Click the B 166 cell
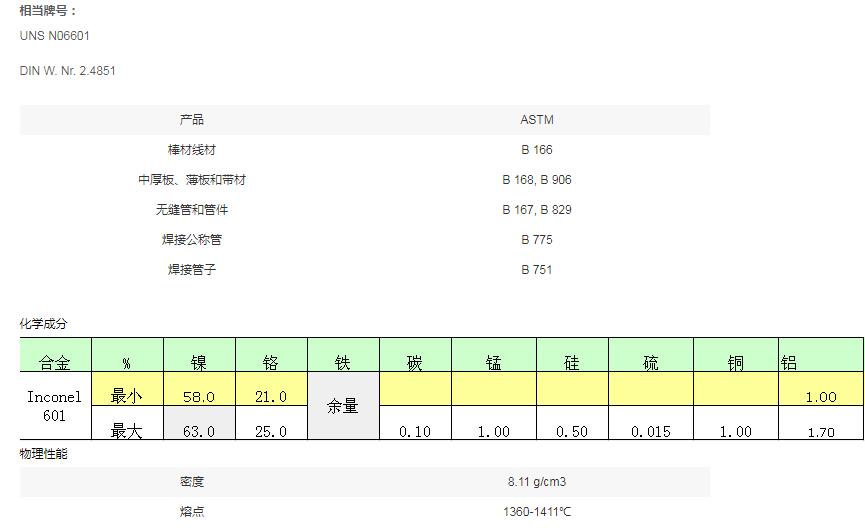 pyautogui.click(x=537, y=150)
